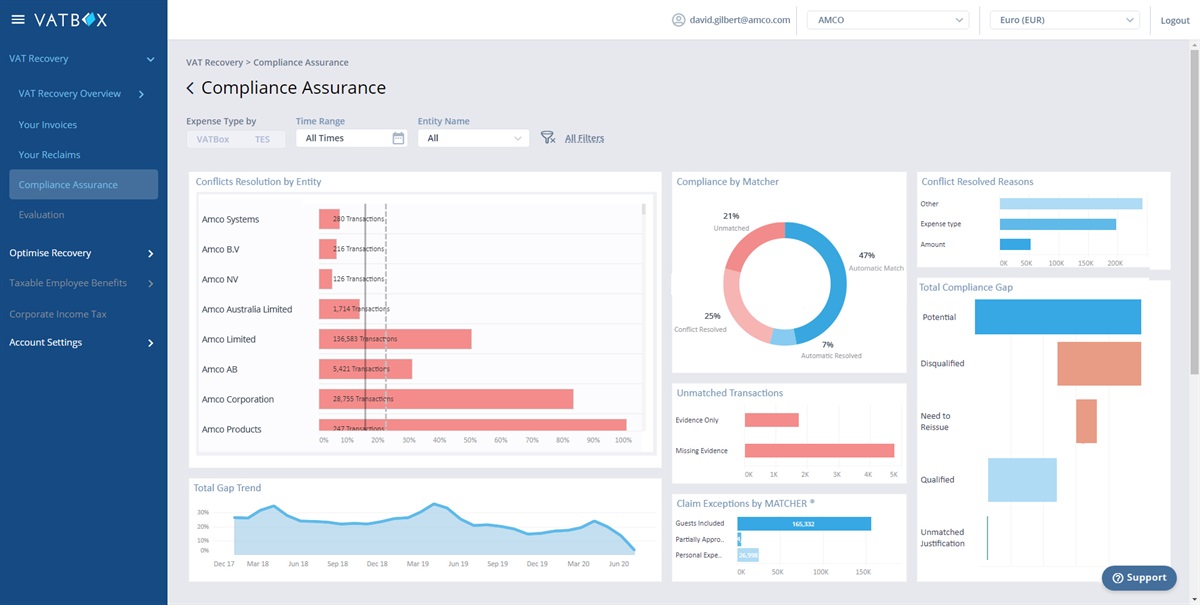Expand the Optimise Recovery menu
1200x605 pixels.
(150, 254)
